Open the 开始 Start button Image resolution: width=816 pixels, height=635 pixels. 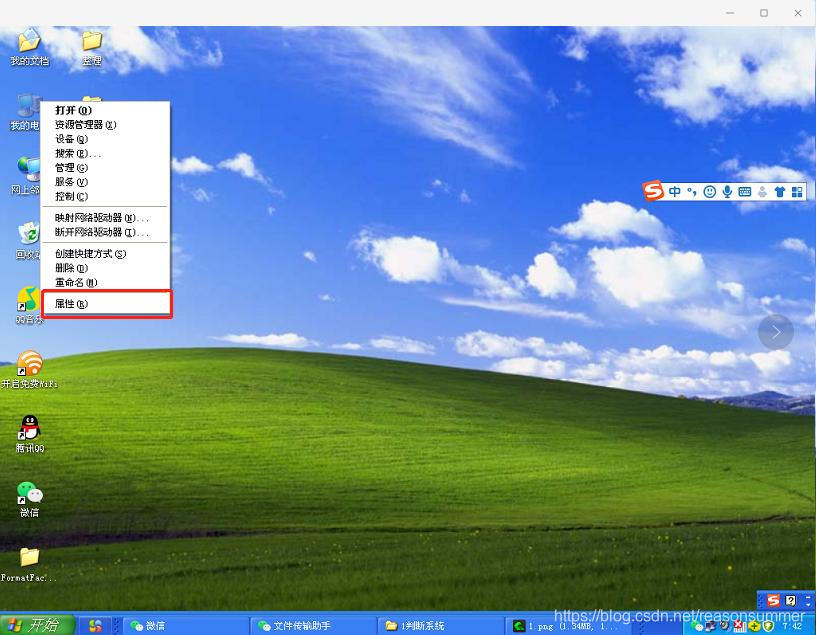pos(37,625)
